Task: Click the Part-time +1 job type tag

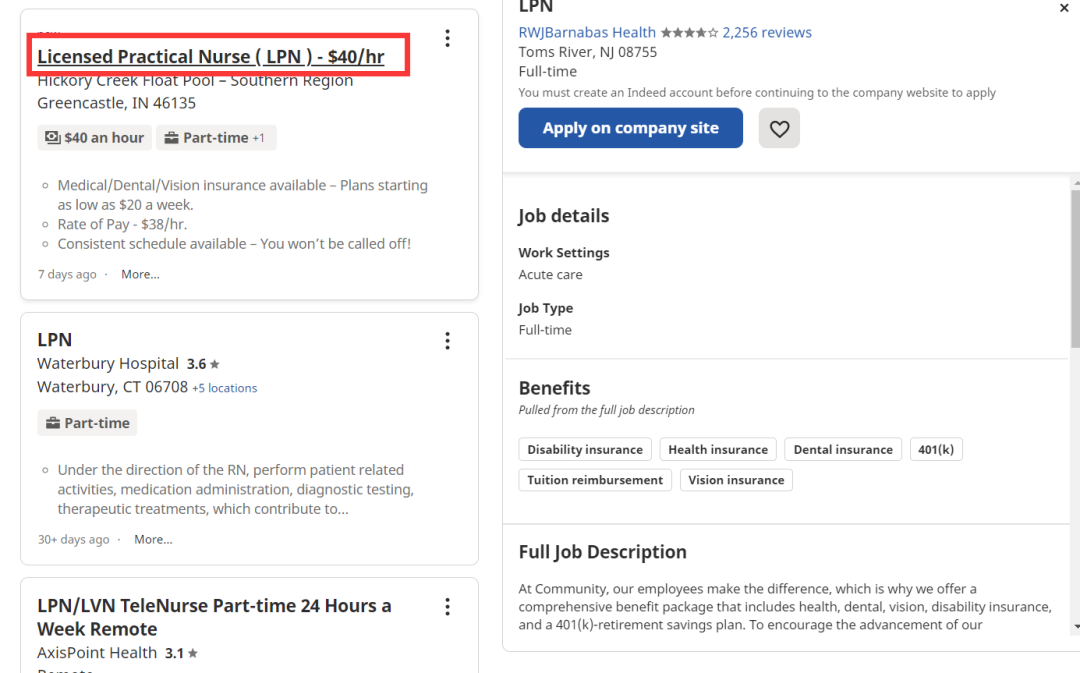Action: [x=216, y=138]
